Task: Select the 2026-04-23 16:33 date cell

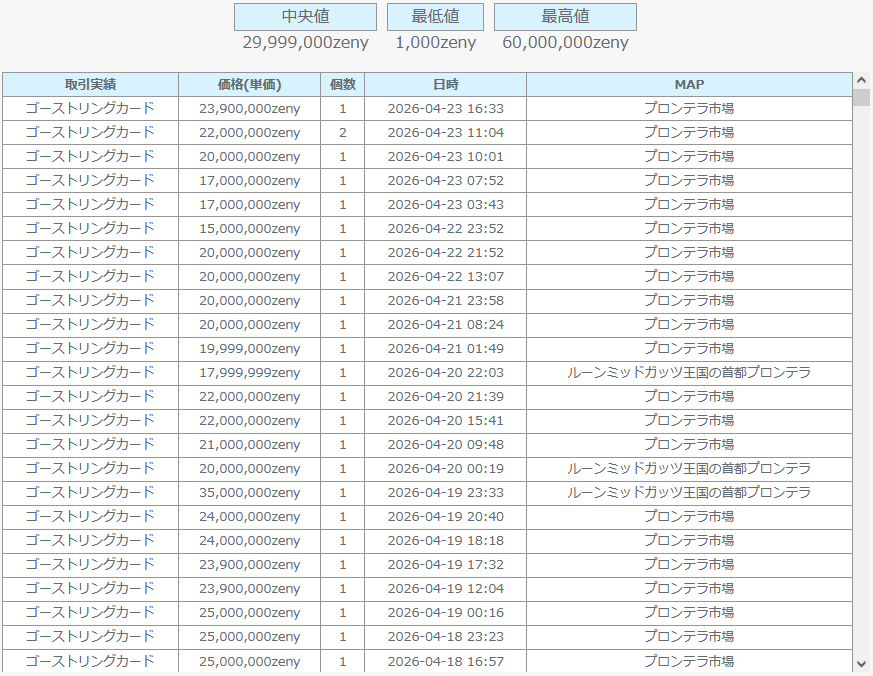Action: [x=445, y=109]
